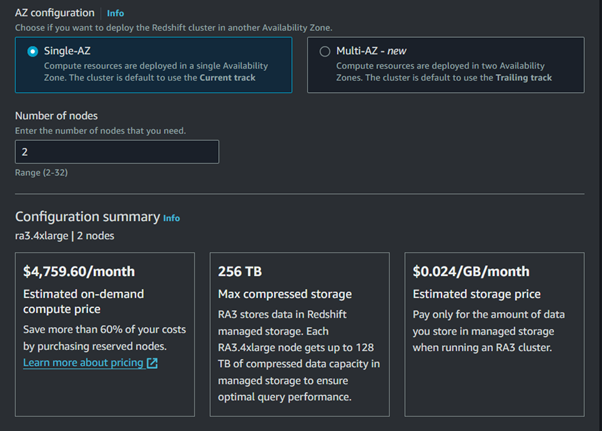Image resolution: width=602 pixels, height=431 pixels.
Task: Open Info link beside AZ configuration
Action: tap(115, 13)
